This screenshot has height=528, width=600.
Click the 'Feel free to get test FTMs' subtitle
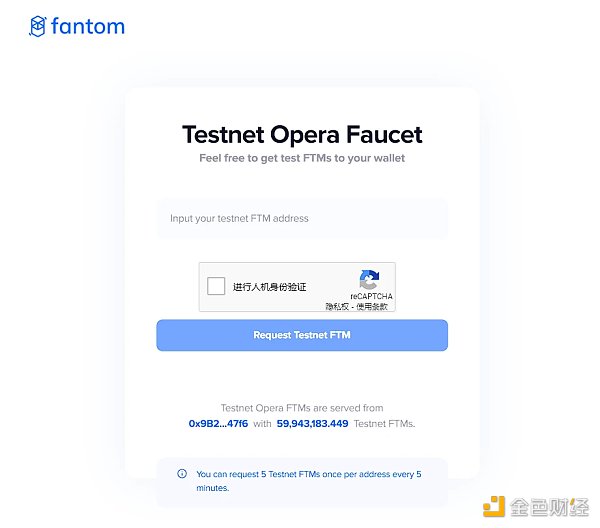(x=302, y=158)
